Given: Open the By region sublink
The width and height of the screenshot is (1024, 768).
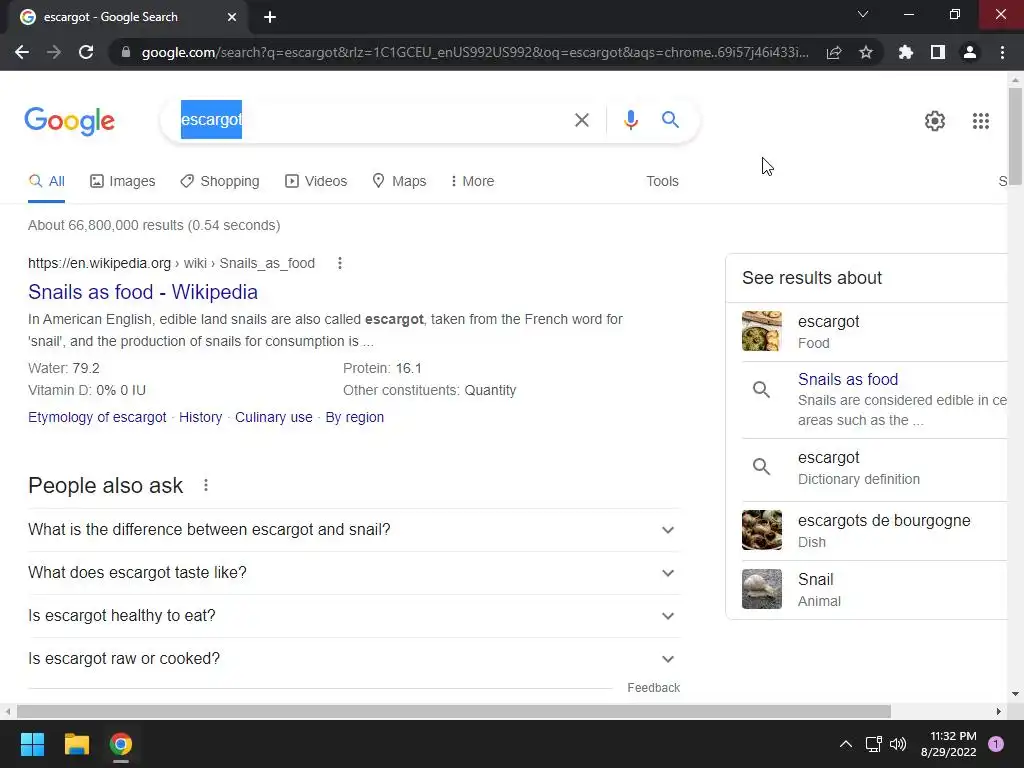Looking at the screenshot, I should pyautogui.click(x=355, y=417).
